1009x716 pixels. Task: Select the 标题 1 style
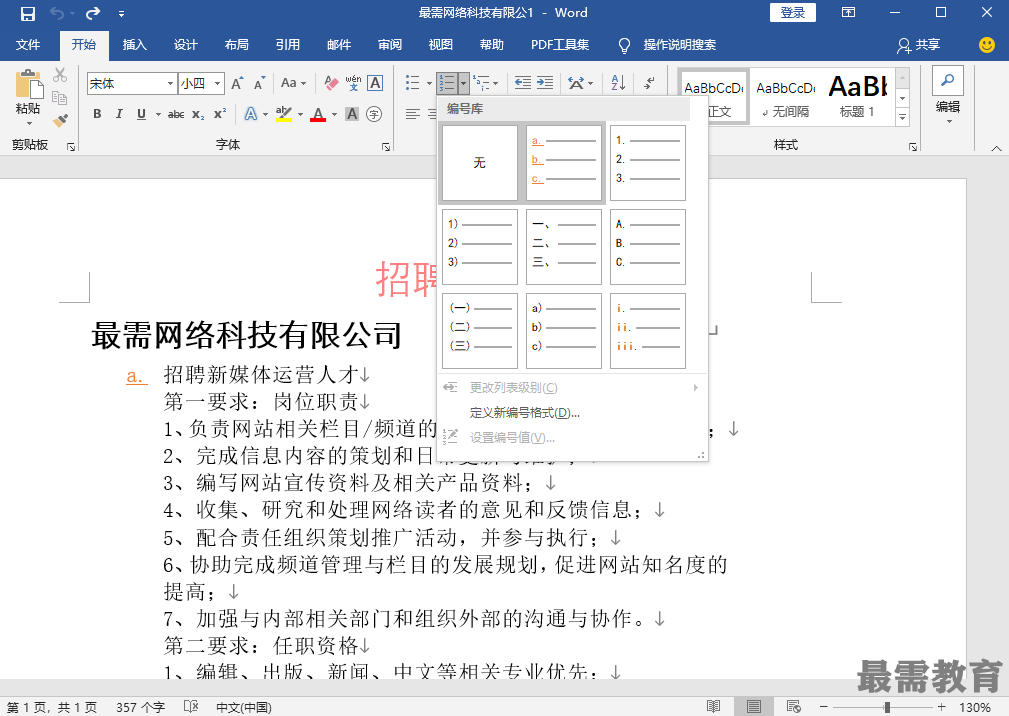[858, 96]
